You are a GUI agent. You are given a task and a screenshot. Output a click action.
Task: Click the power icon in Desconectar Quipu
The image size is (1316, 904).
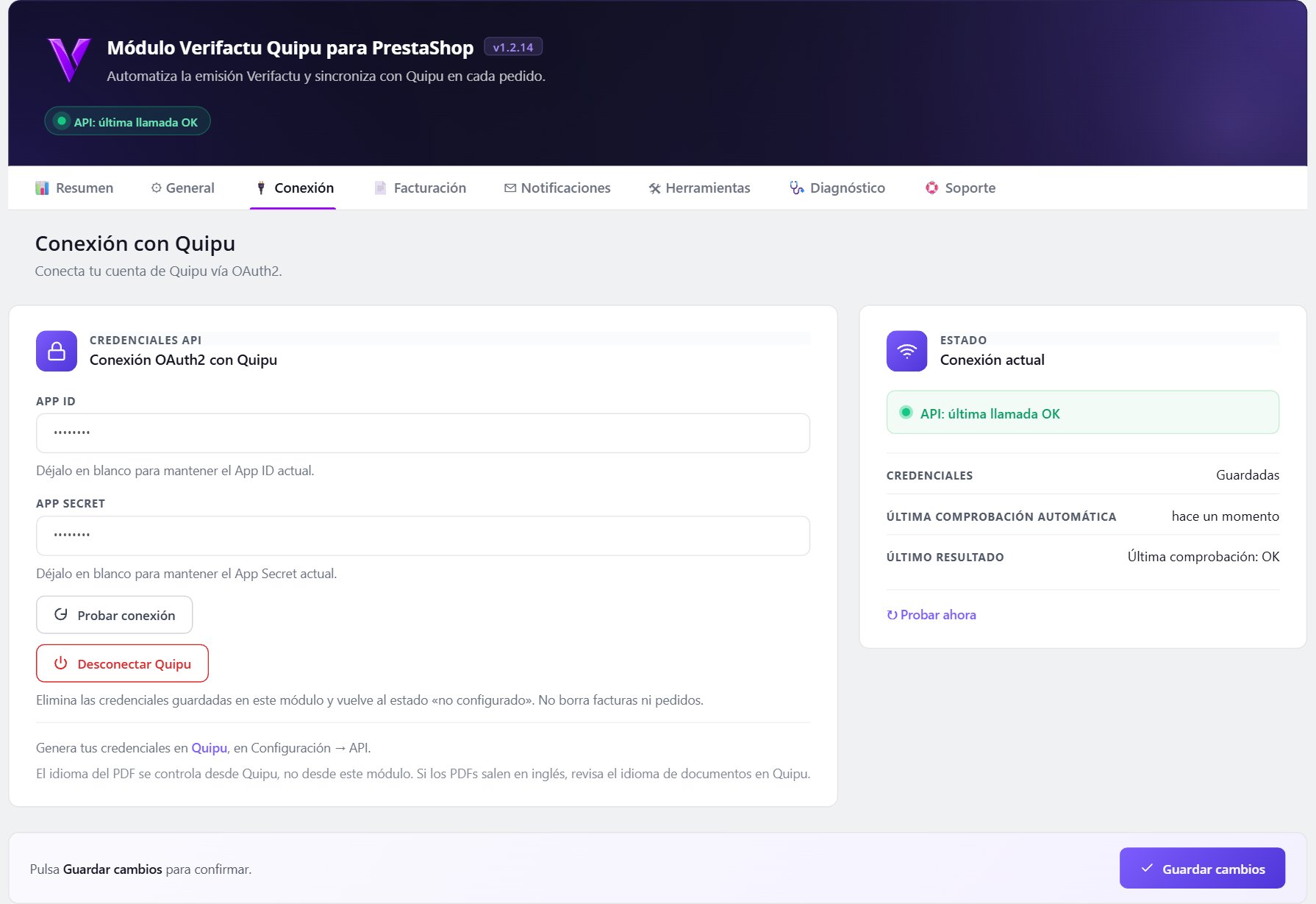click(x=61, y=663)
